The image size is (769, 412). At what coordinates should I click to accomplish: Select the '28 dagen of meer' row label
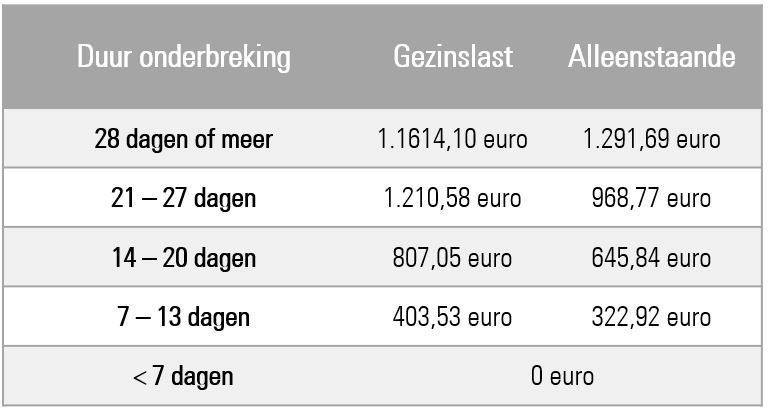tap(183, 139)
